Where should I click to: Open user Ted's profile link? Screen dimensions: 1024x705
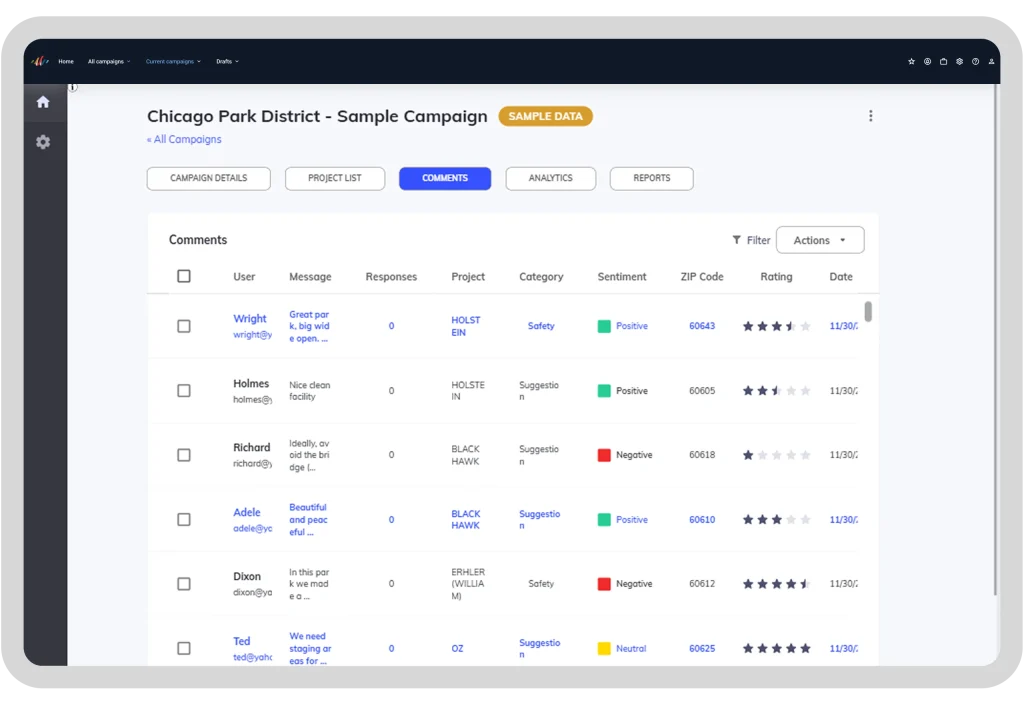[242, 641]
